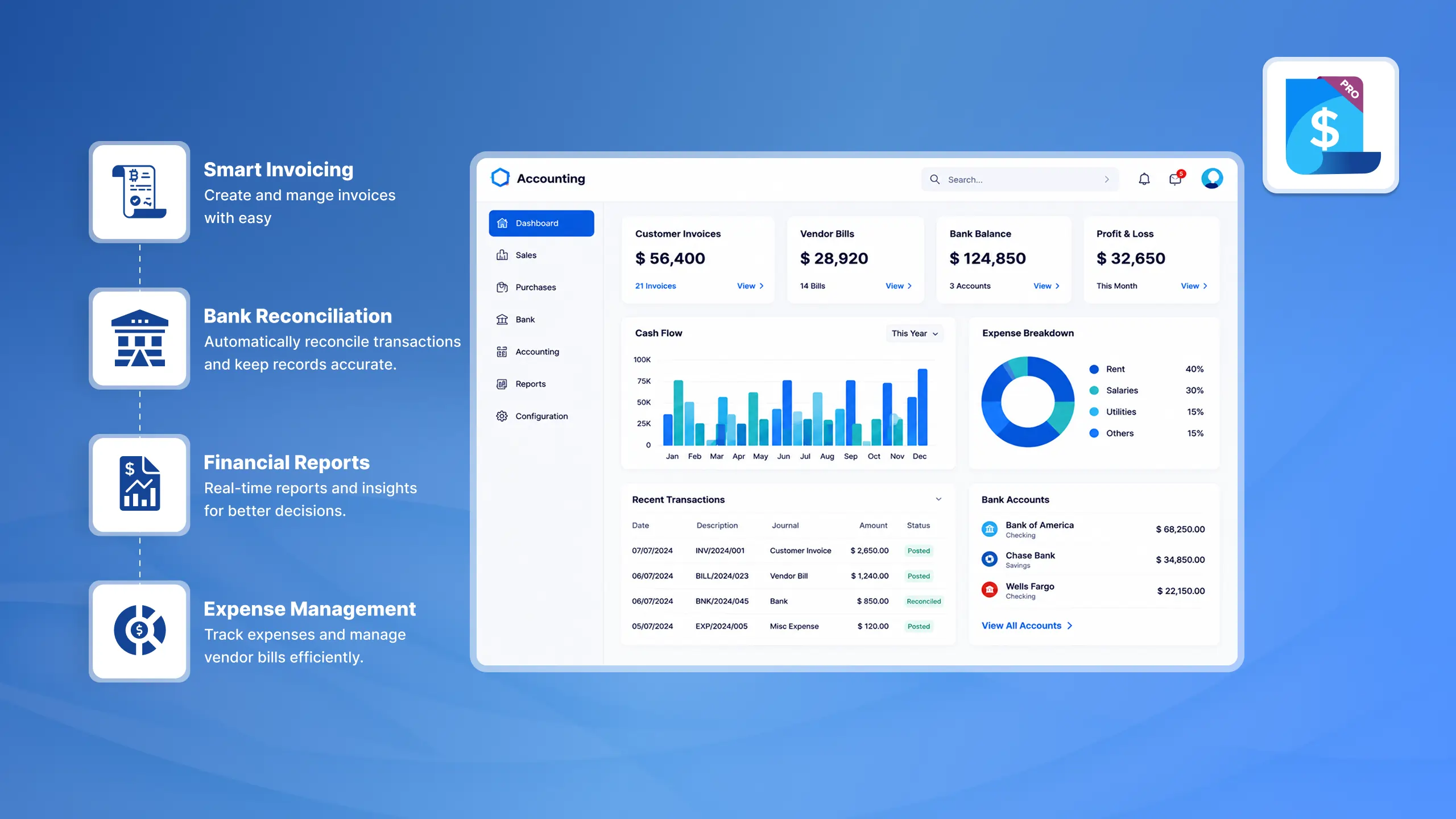The image size is (1456, 819).
Task: Click the Chase Bank account icon
Action: (990, 559)
